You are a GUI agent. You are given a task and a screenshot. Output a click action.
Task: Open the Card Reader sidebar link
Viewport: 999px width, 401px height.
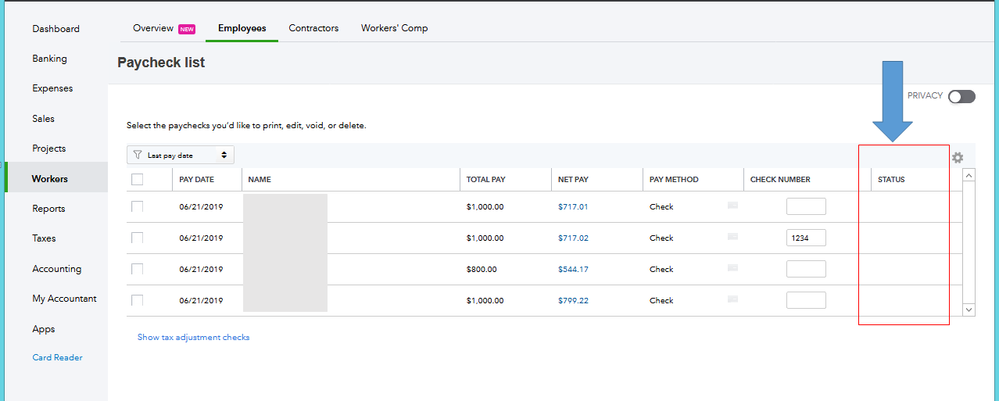point(57,357)
